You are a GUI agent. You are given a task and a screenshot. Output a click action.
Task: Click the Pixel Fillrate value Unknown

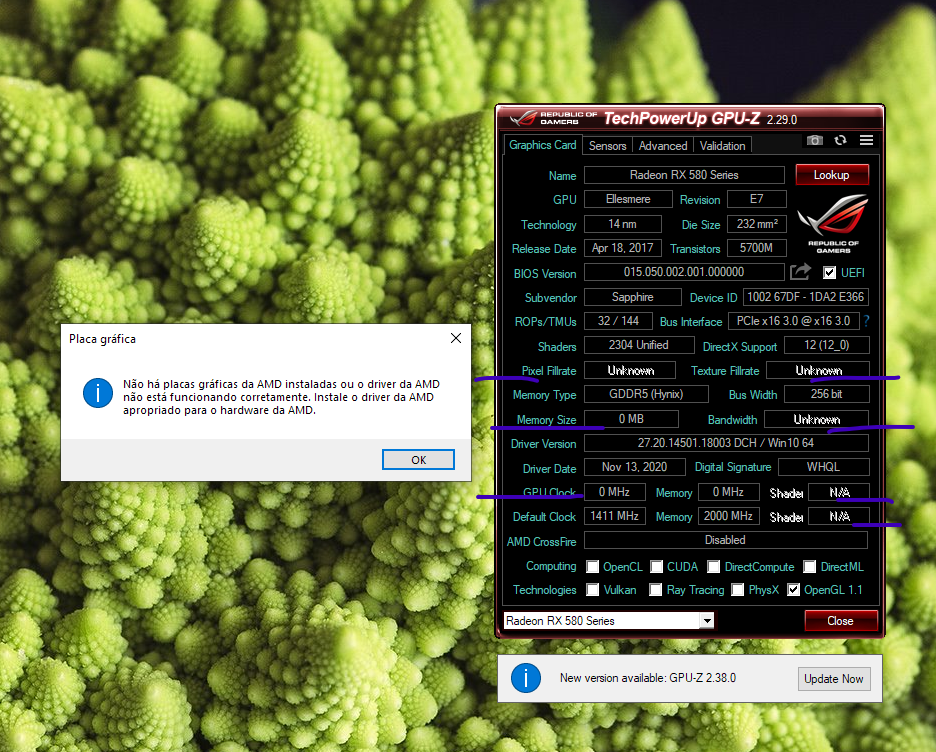[x=630, y=370]
